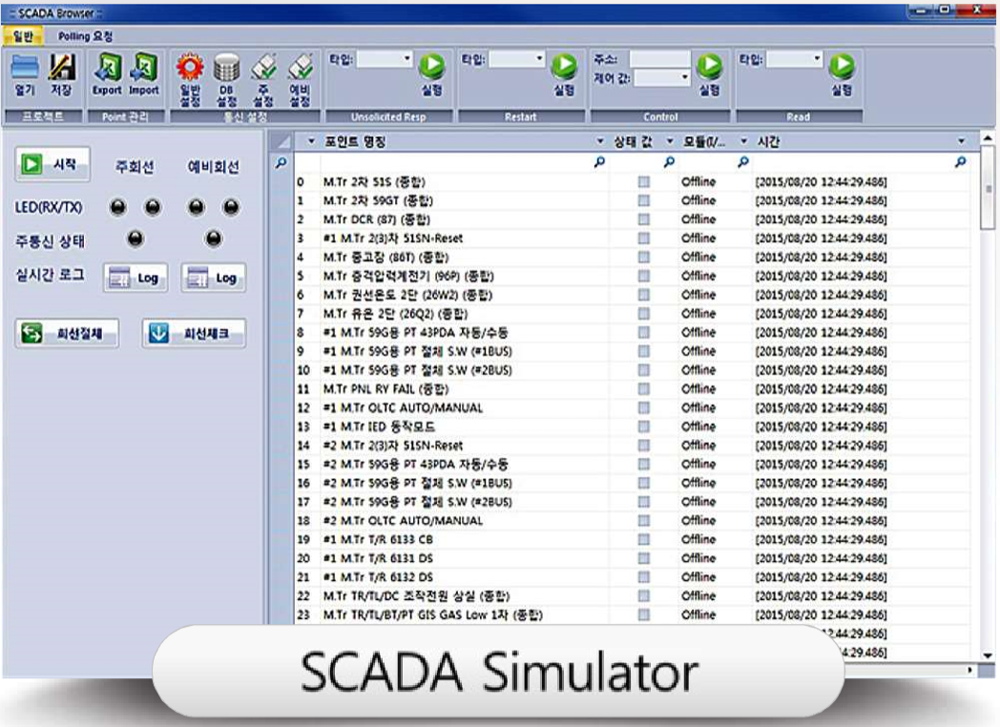
Task: Open 제어 값 dropdown in Control group
Action: coord(684,78)
